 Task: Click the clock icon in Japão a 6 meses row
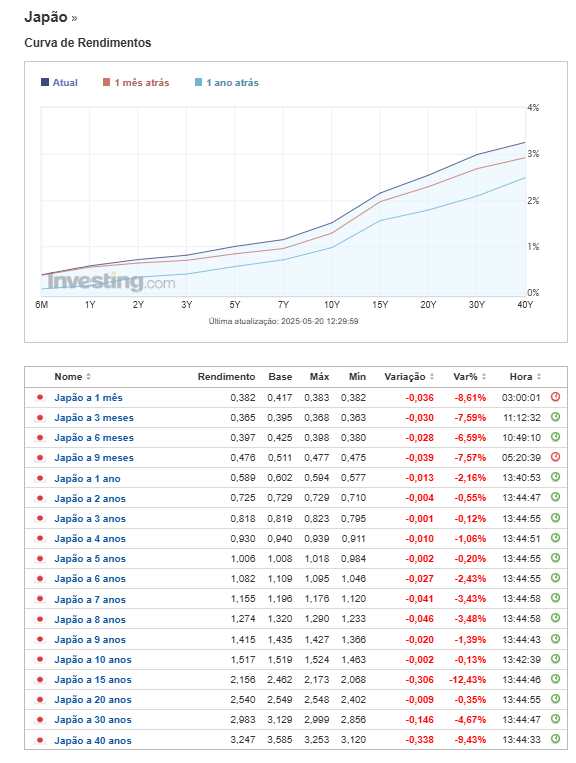555,436
